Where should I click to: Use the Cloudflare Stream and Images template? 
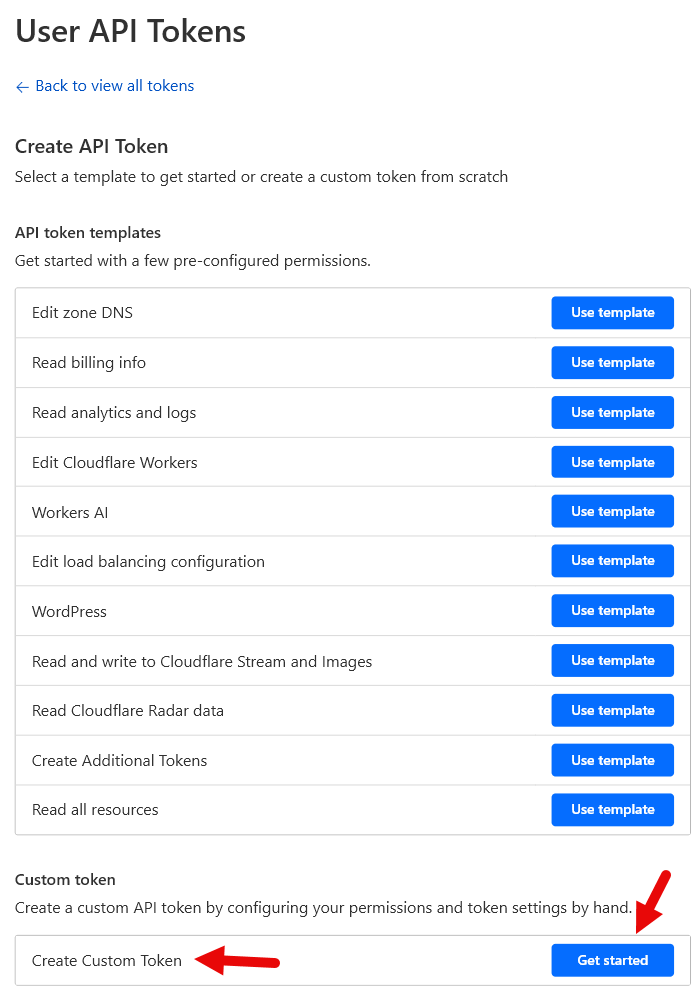coord(612,661)
